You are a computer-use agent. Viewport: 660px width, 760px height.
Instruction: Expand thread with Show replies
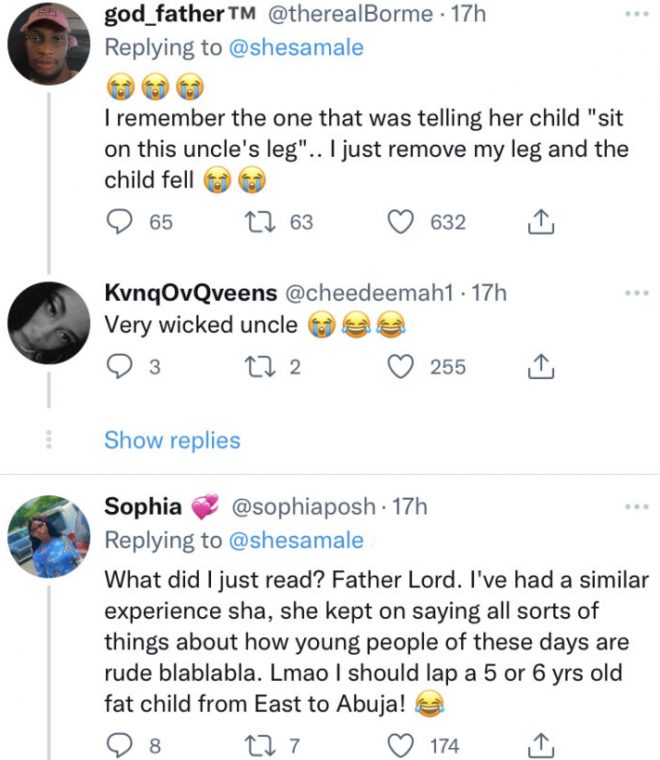[x=172, y=440]
